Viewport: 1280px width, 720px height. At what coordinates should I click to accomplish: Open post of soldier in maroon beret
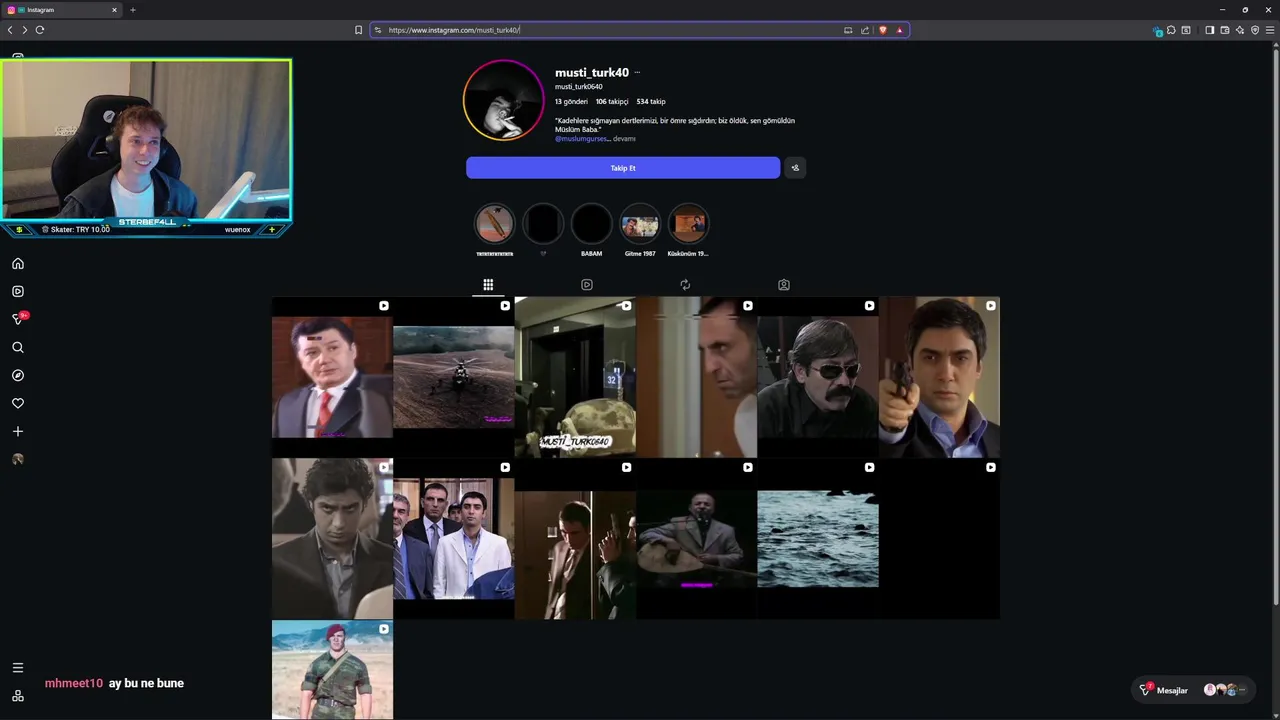tap(332, 669)
